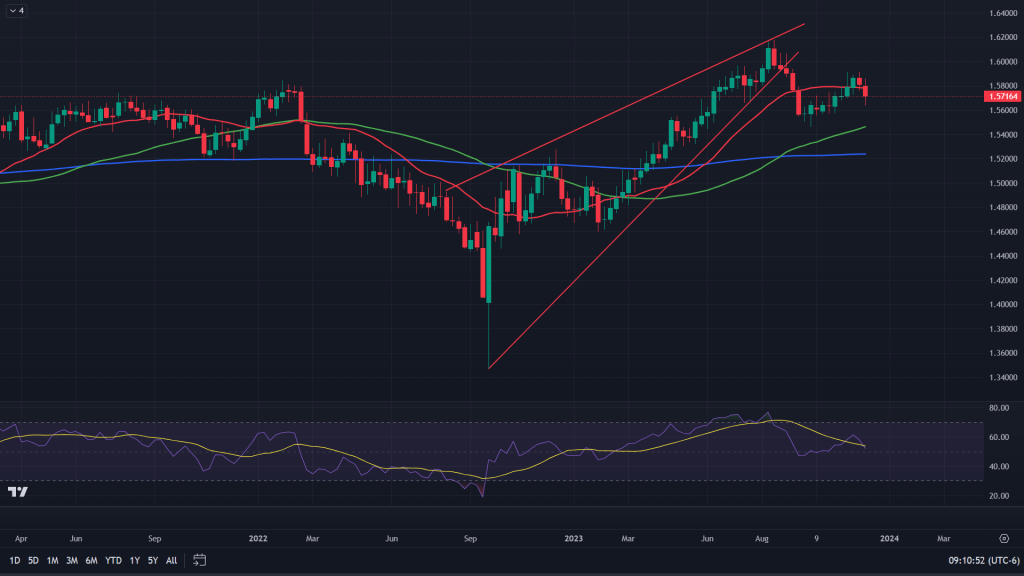Viewport: 1024px width, 576px height.
Task: Click the TradingView logo in the RSI pane
Action: tap(17, 492)
